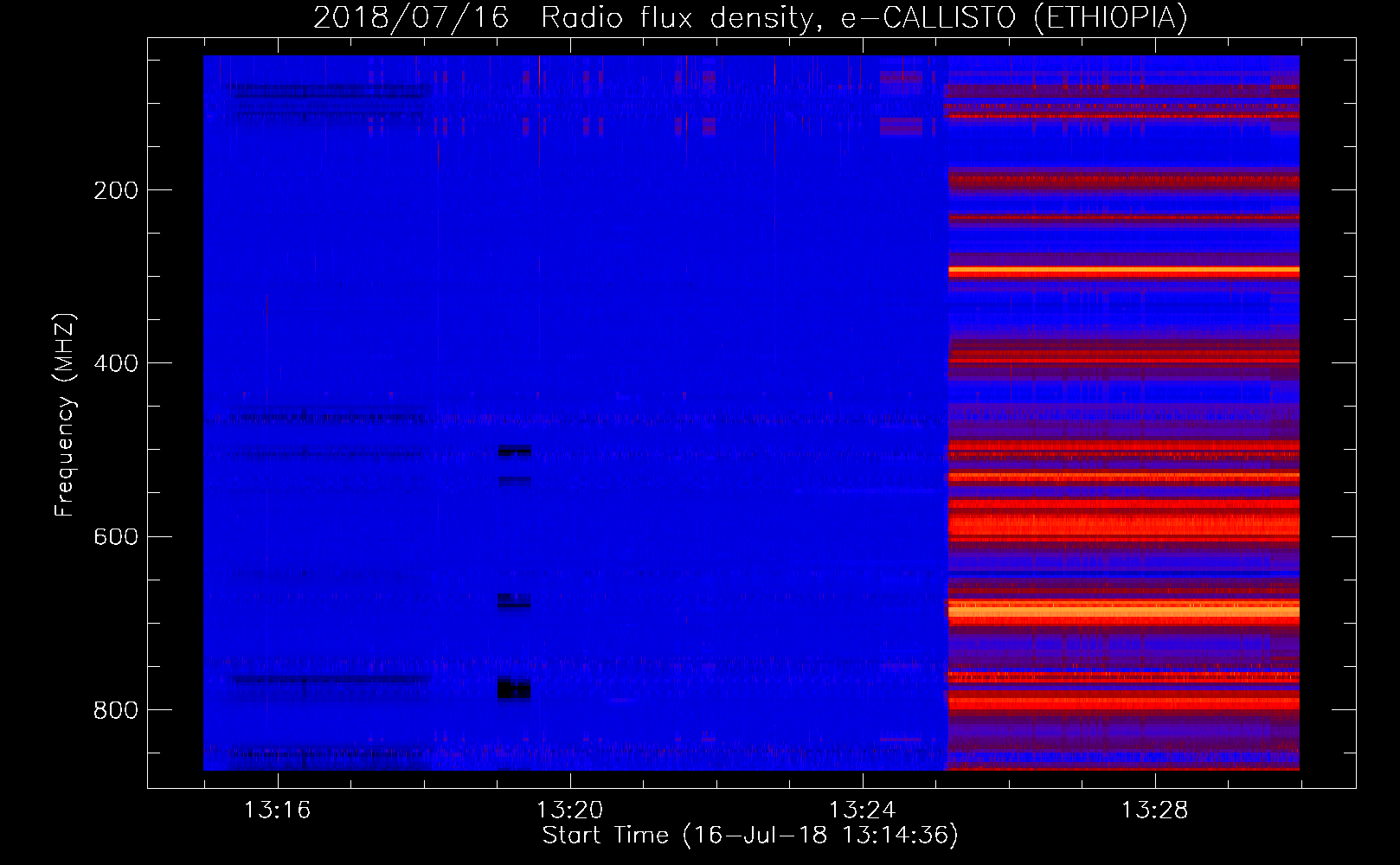Click the 600 frequency tick label

click(x=115, y=537)
